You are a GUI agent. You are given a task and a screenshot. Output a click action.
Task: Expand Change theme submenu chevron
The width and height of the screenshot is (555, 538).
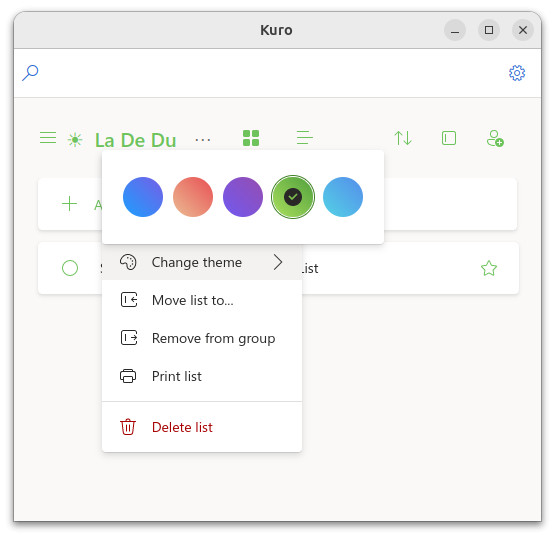(278, 262)
